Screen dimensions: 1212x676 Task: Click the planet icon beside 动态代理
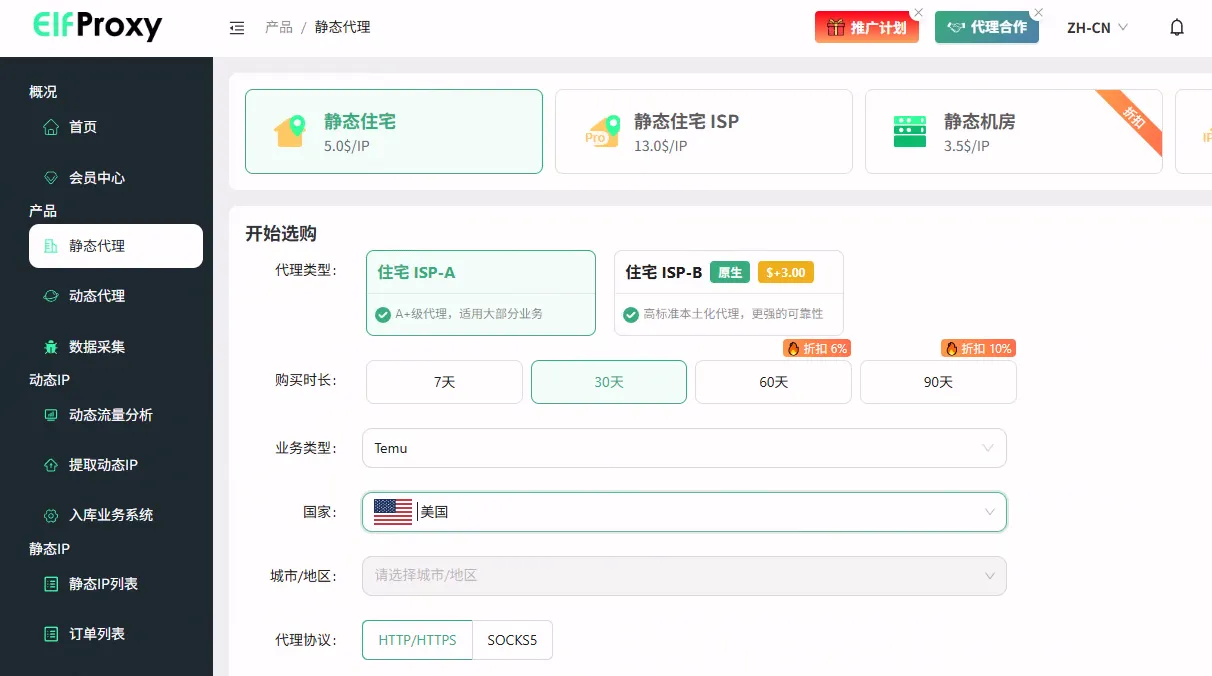tap(51, 296)
